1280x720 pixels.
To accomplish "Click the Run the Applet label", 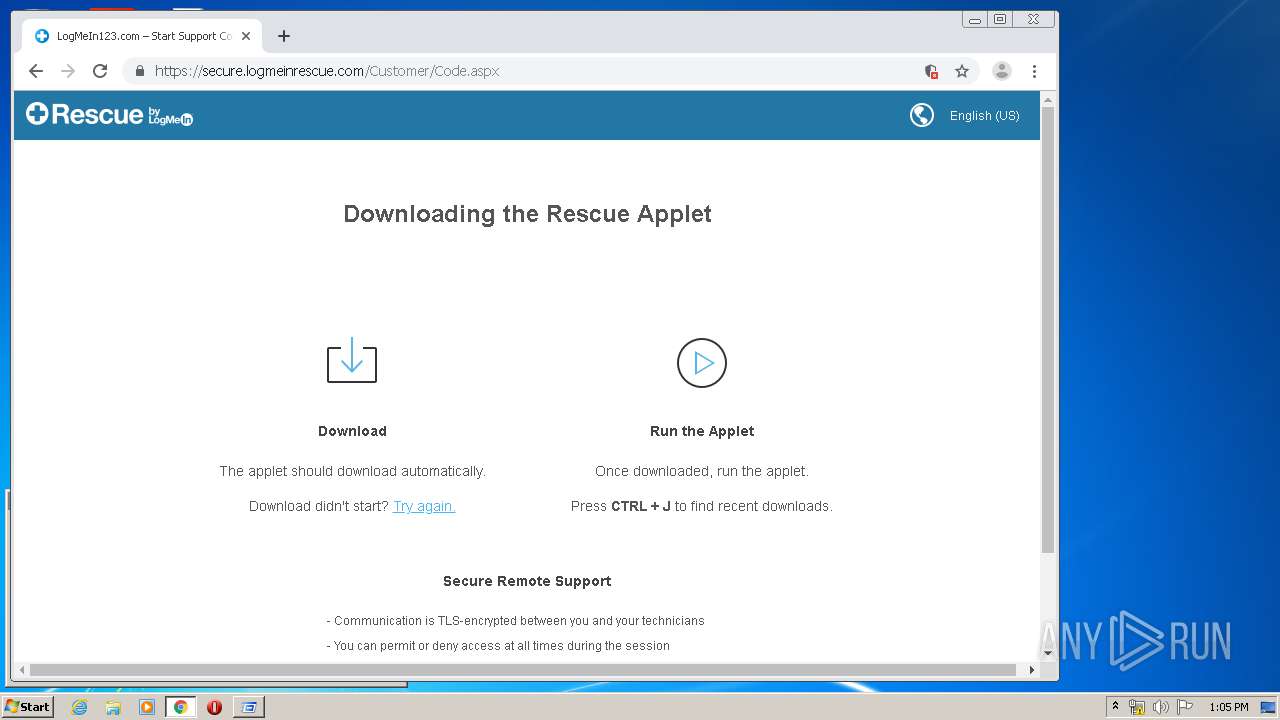I will pos(702,431).
